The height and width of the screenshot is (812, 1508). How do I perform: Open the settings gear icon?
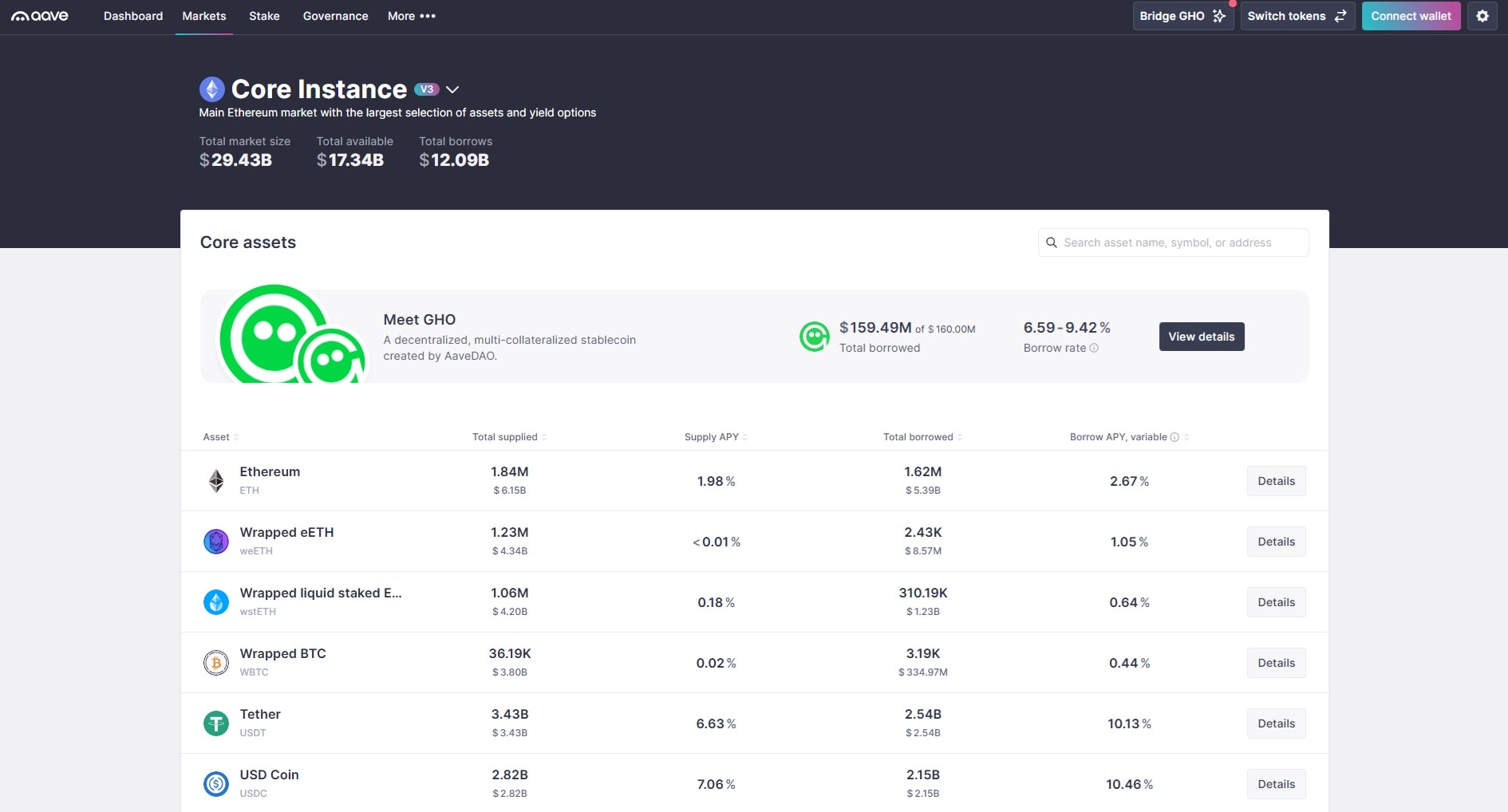pos(1482,16)
